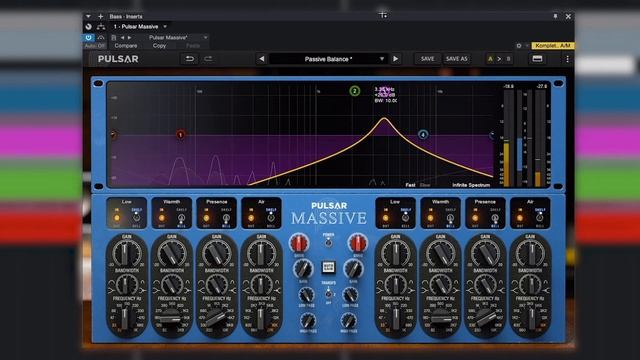Click the left Warmth band GAIN knob

171,253
